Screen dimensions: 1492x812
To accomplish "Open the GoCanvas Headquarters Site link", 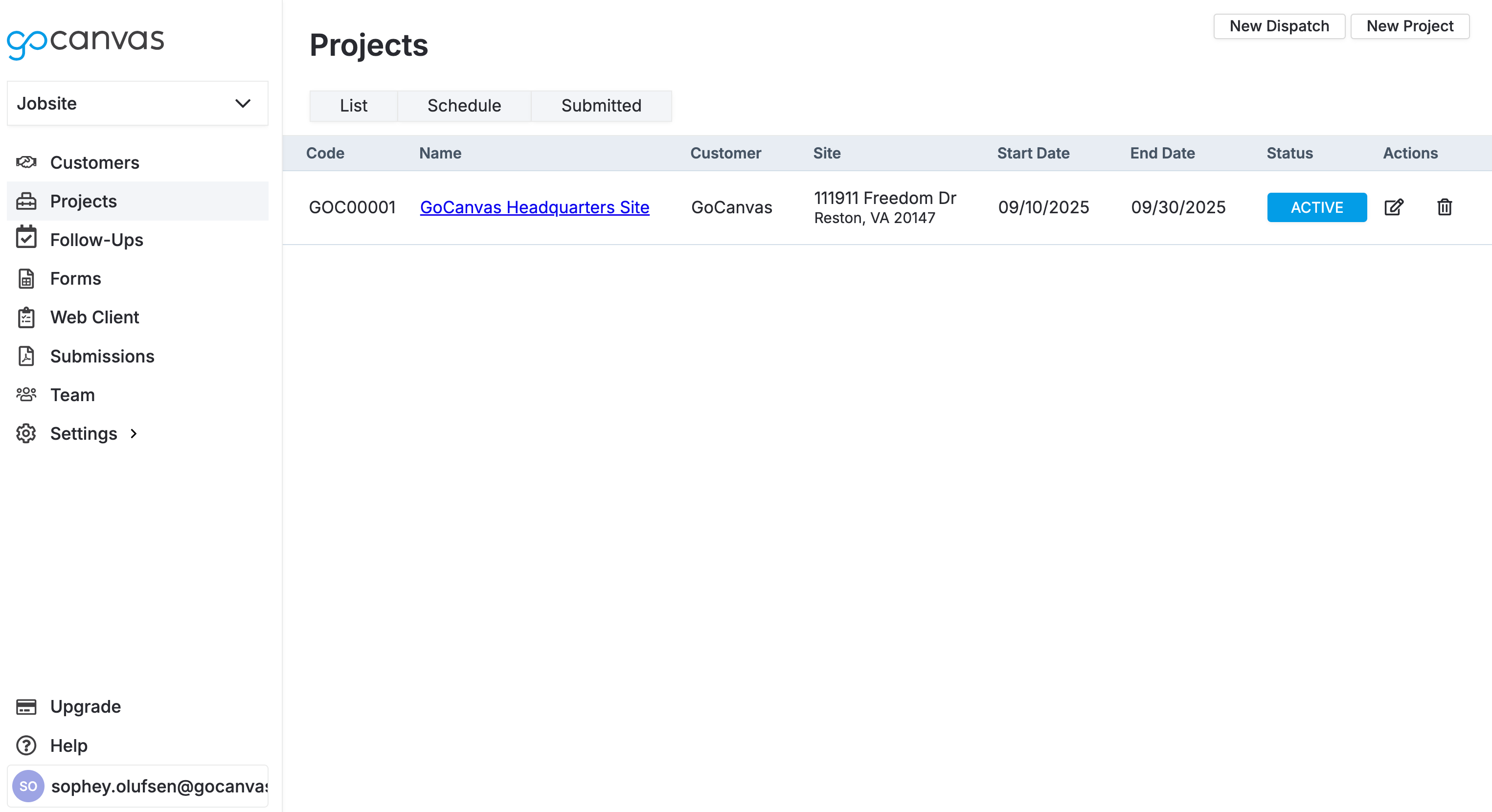I will tap(535, 207).
